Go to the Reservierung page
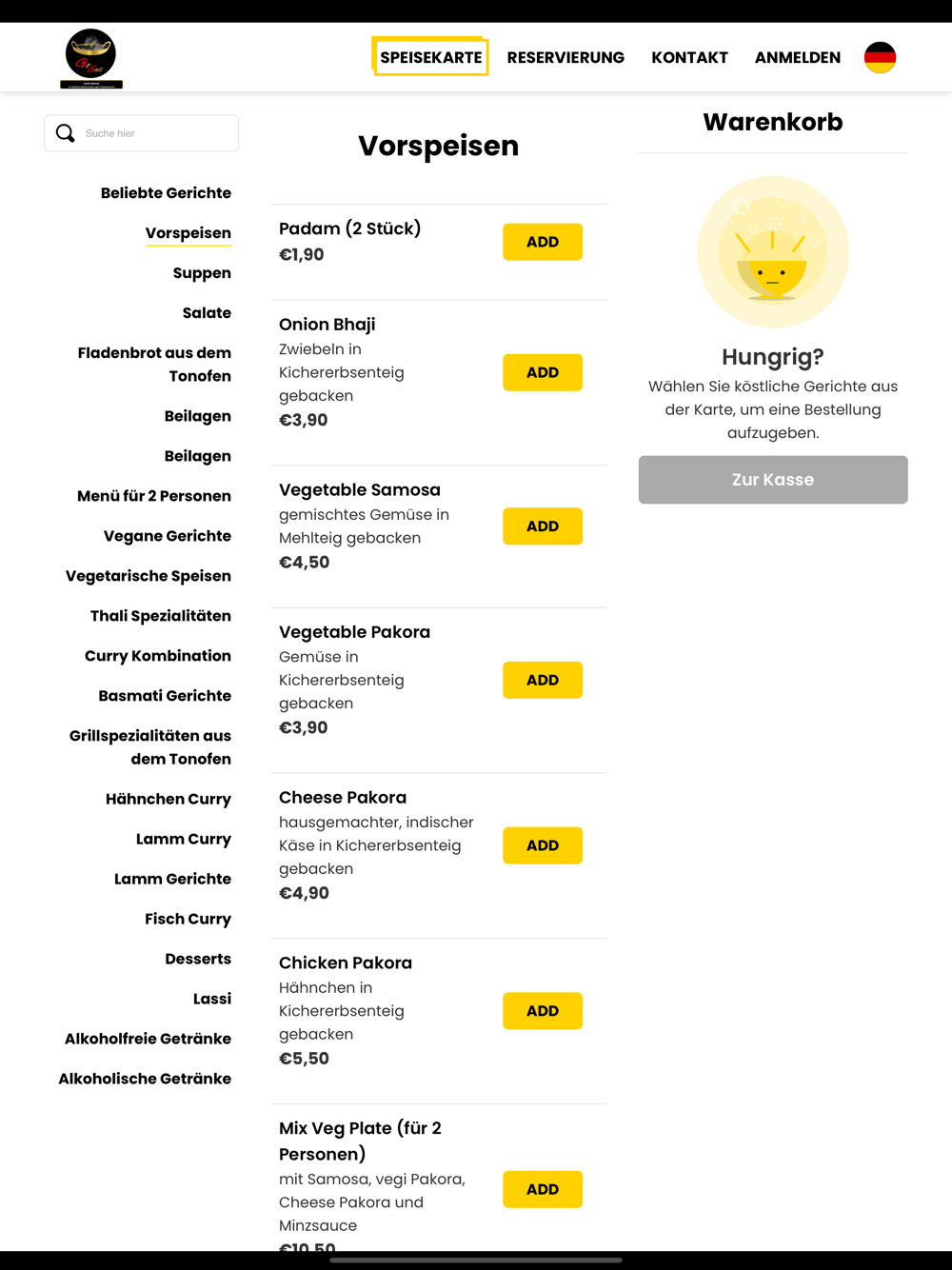 point(565,57)
